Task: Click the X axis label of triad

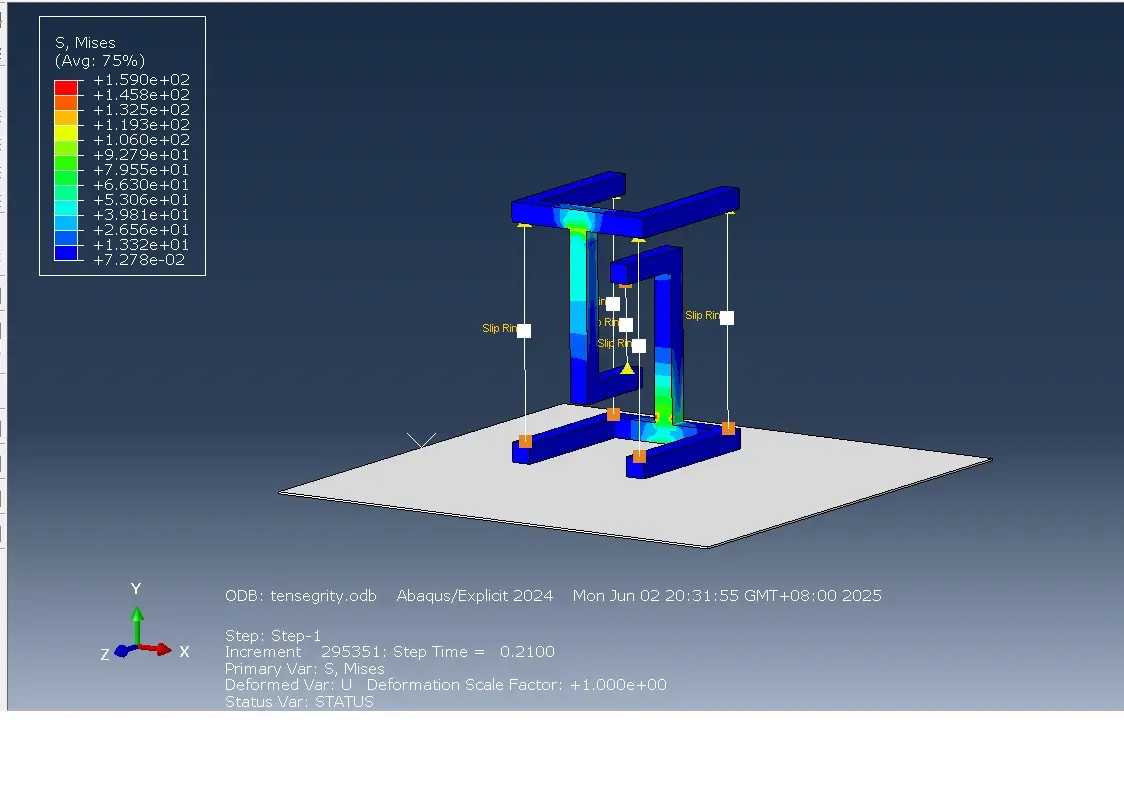Action: point(184,652)
